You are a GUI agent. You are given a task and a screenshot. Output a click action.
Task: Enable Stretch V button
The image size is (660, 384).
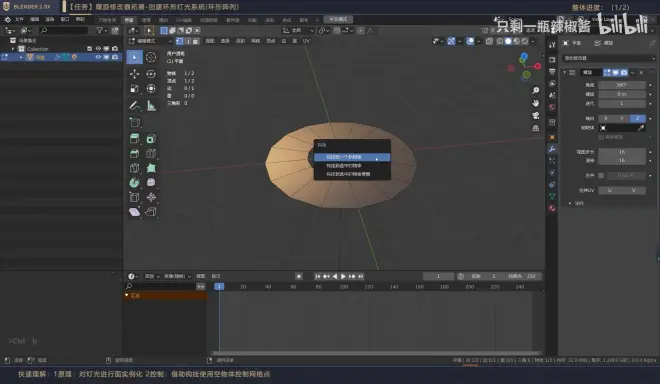633,190
